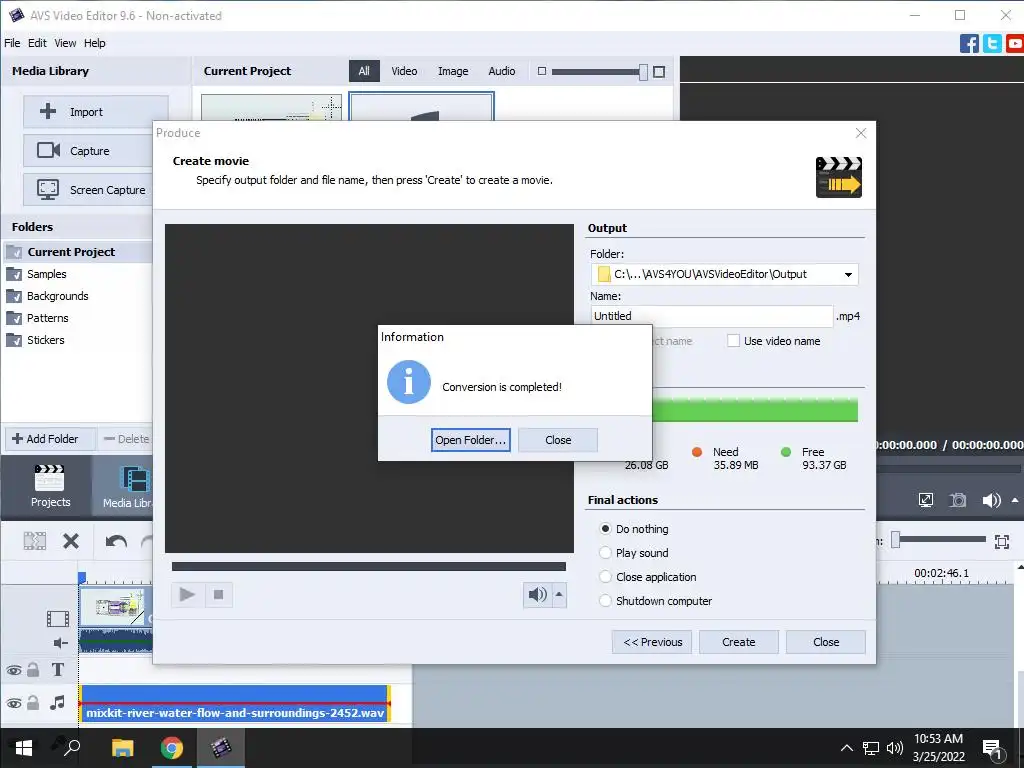Click Close button in Produce dialog footer
Screen dimensions: 1024x768
[x=825, y=642]
